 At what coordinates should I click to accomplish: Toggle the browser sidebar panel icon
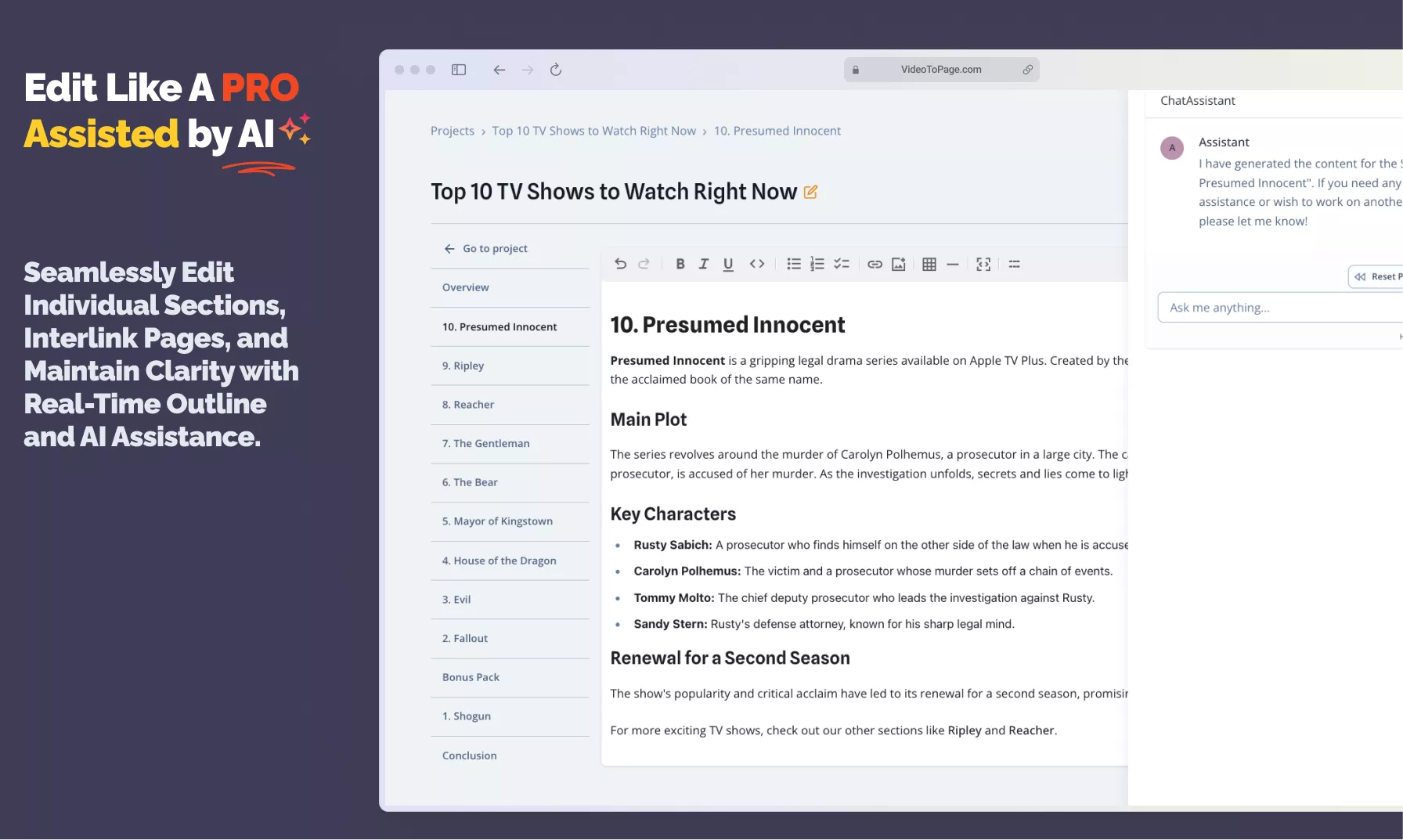(x=459, y=70)
